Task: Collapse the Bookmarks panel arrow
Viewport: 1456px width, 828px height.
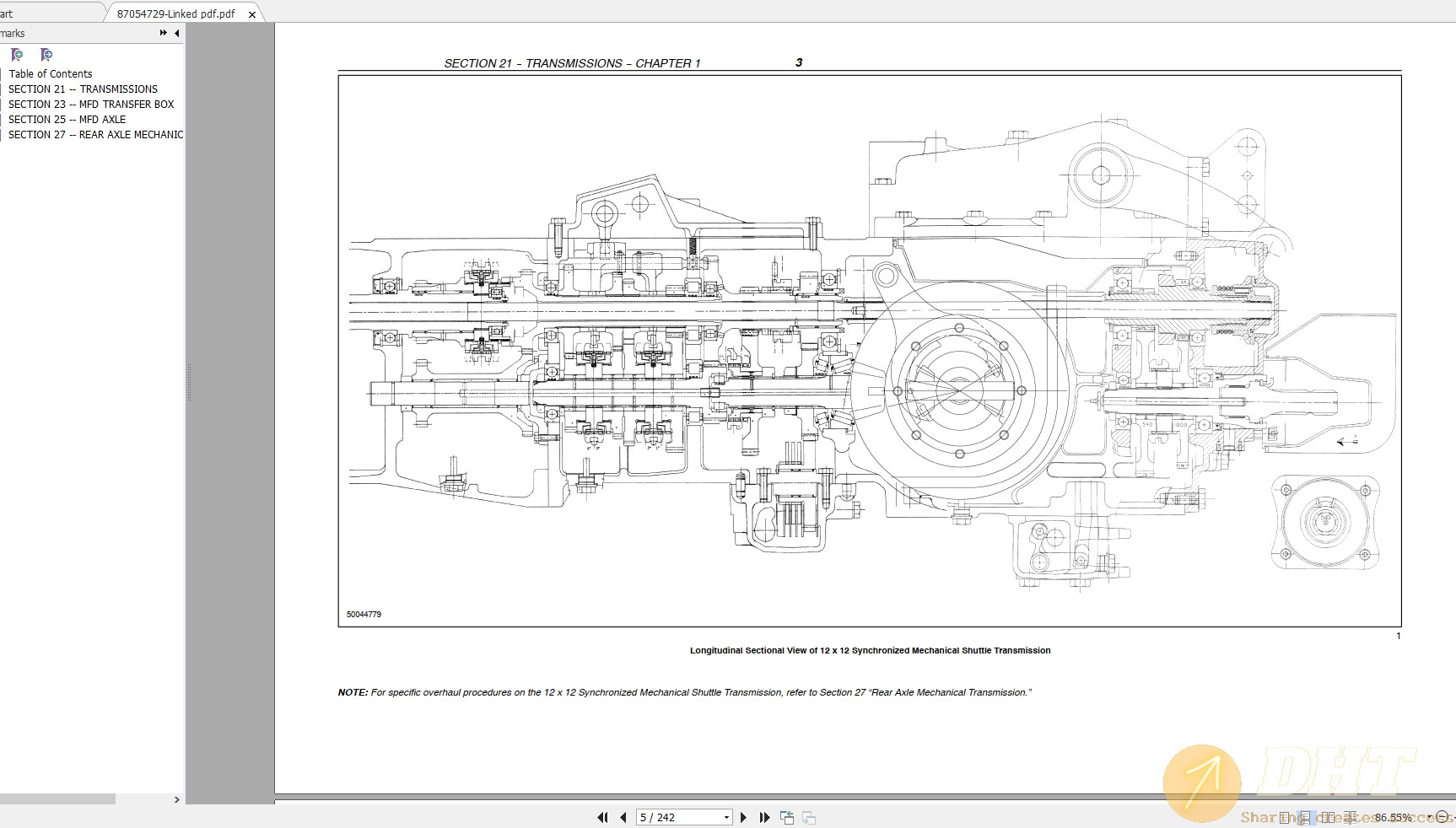Action: point(176,33)
